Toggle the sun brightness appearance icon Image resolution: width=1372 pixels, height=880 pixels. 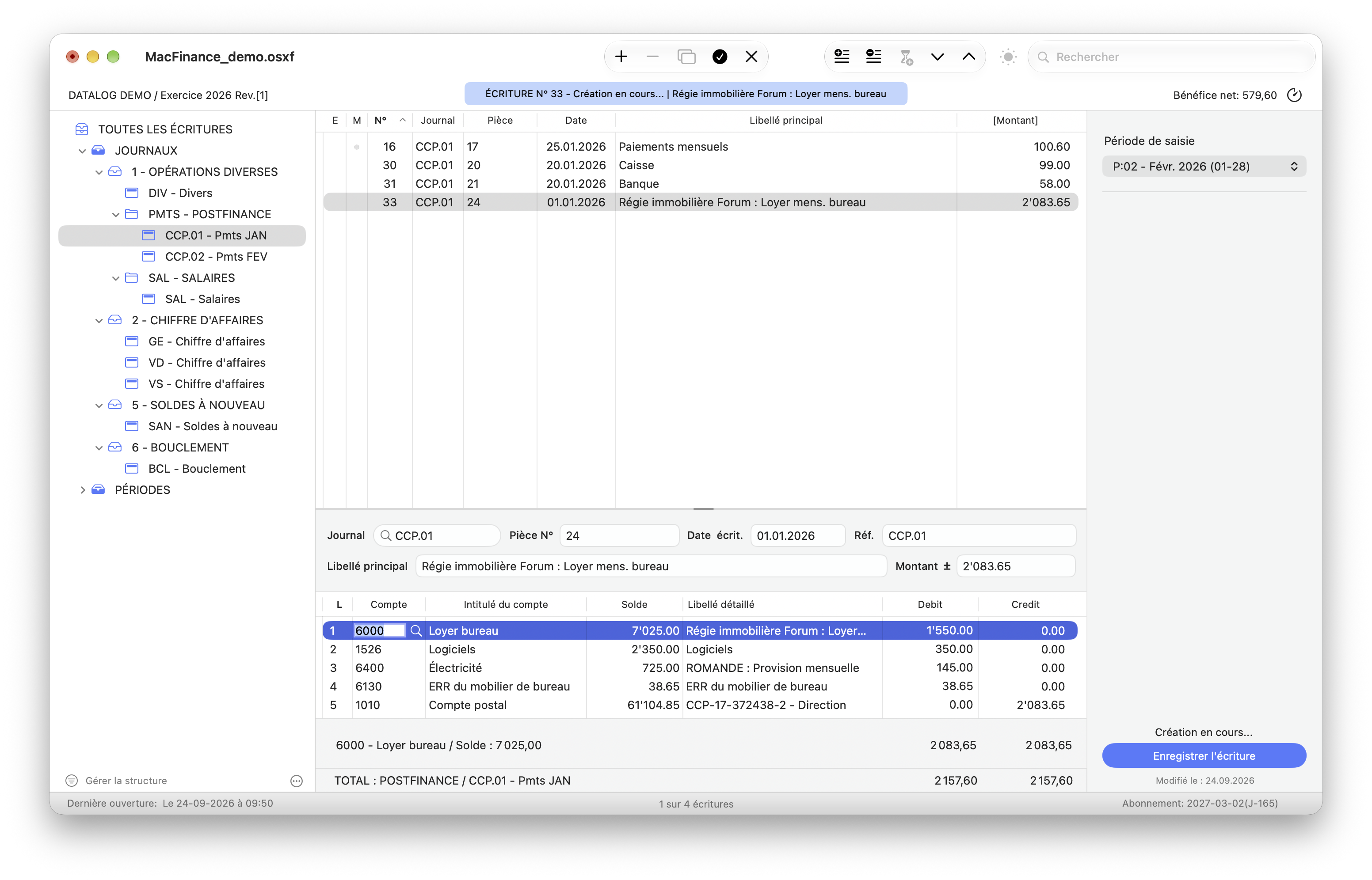(x=1008, y=57)
